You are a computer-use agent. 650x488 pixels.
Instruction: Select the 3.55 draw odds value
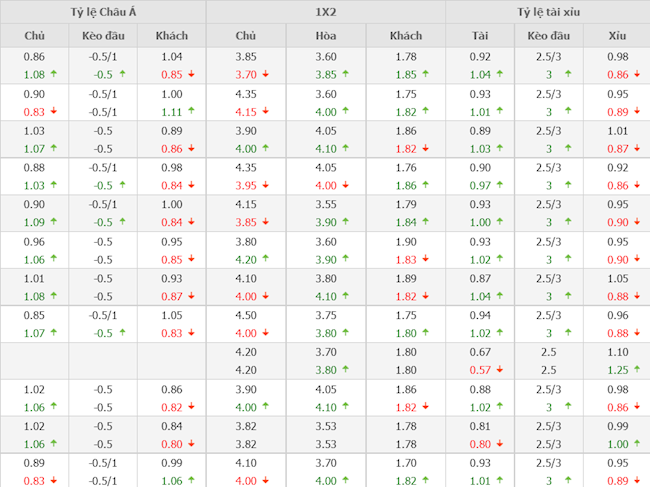point(325,204)
